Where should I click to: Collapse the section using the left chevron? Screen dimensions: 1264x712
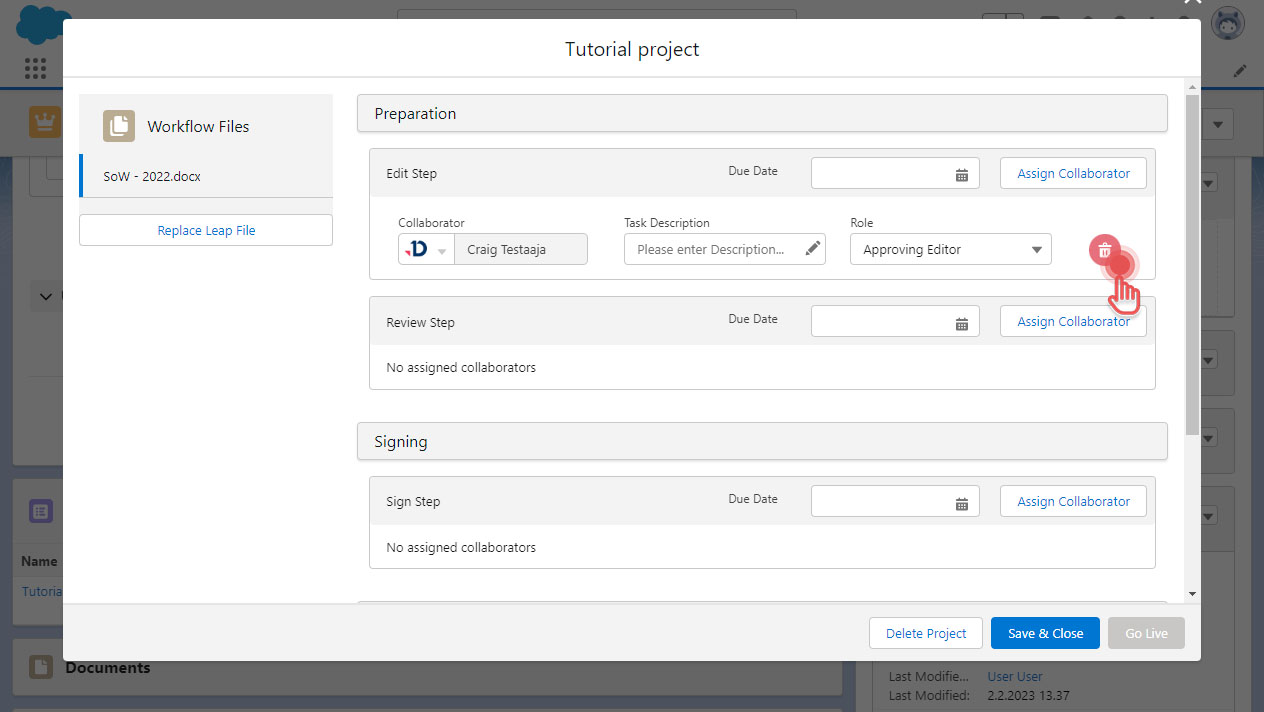coord(45,297)
